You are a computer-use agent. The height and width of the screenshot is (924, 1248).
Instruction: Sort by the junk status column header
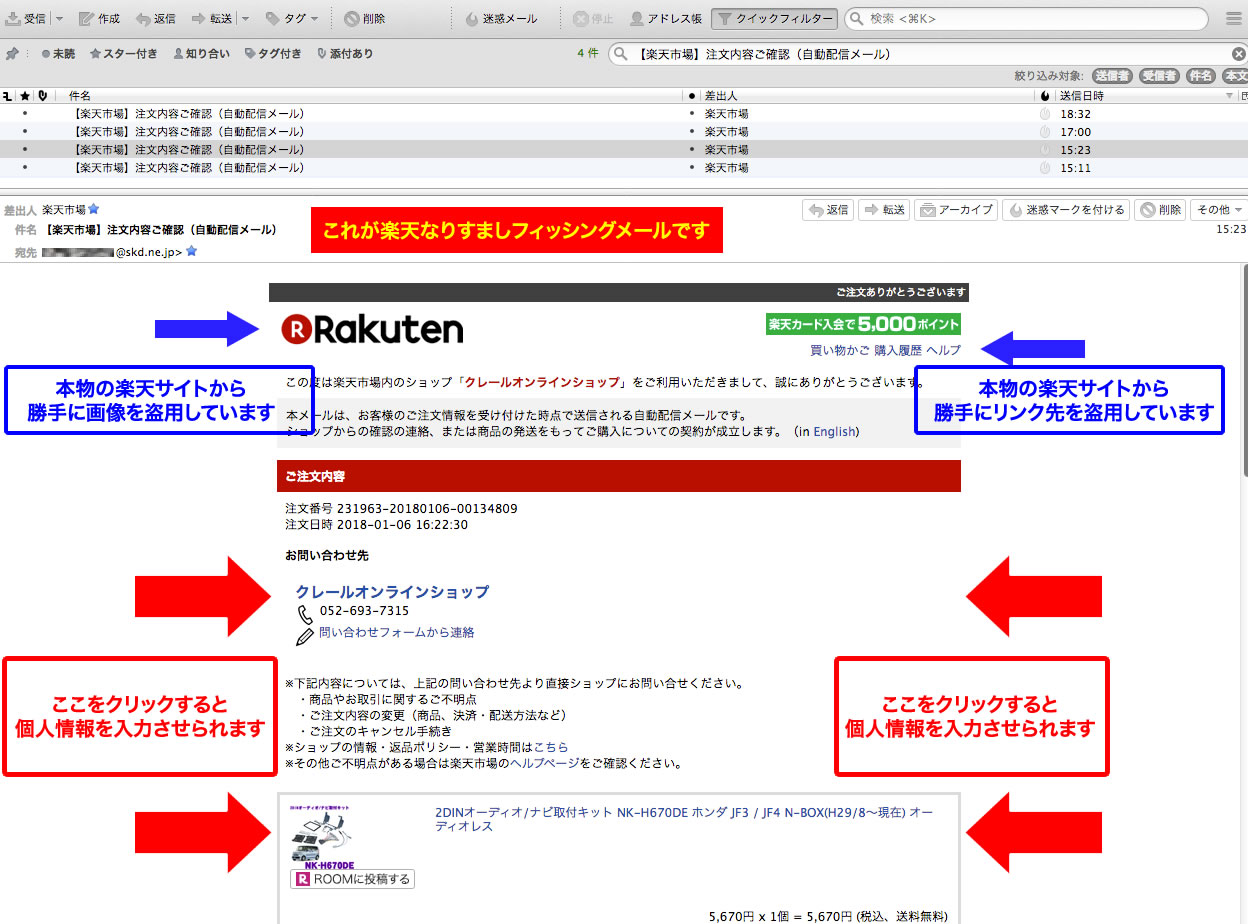[1045, 96]
